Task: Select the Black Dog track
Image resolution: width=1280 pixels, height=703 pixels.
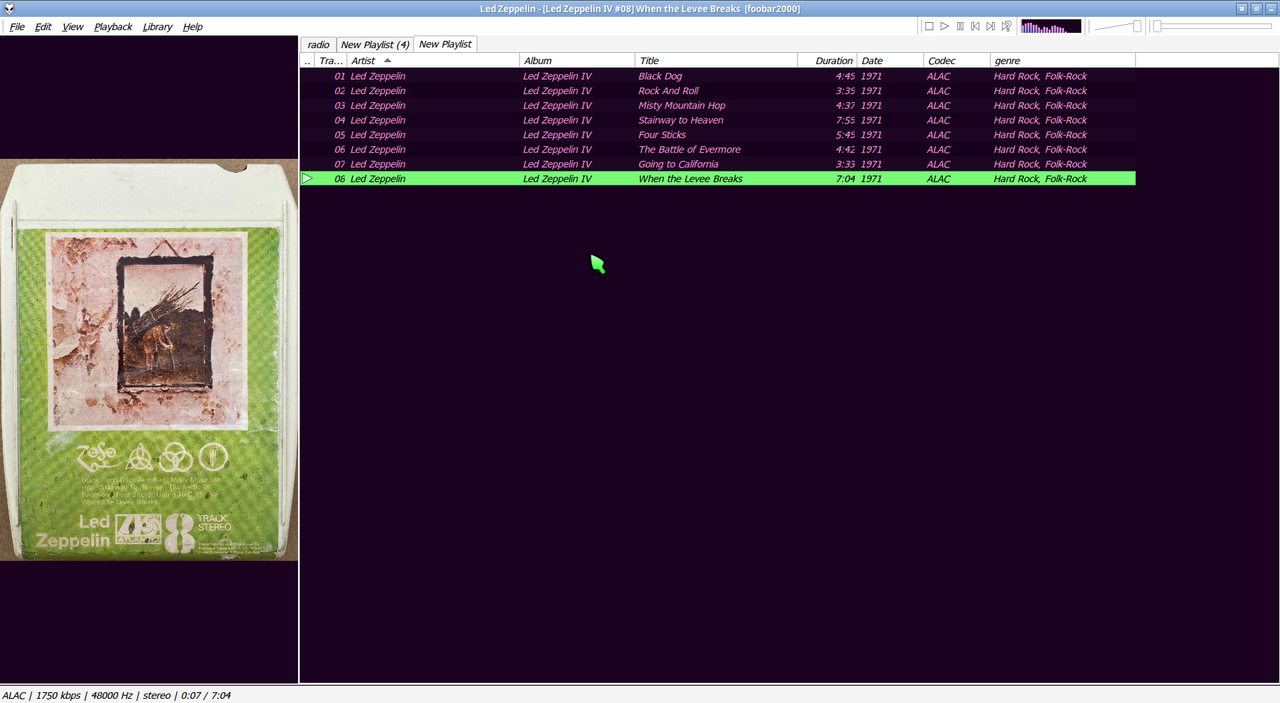Action: tap(718, 76)
